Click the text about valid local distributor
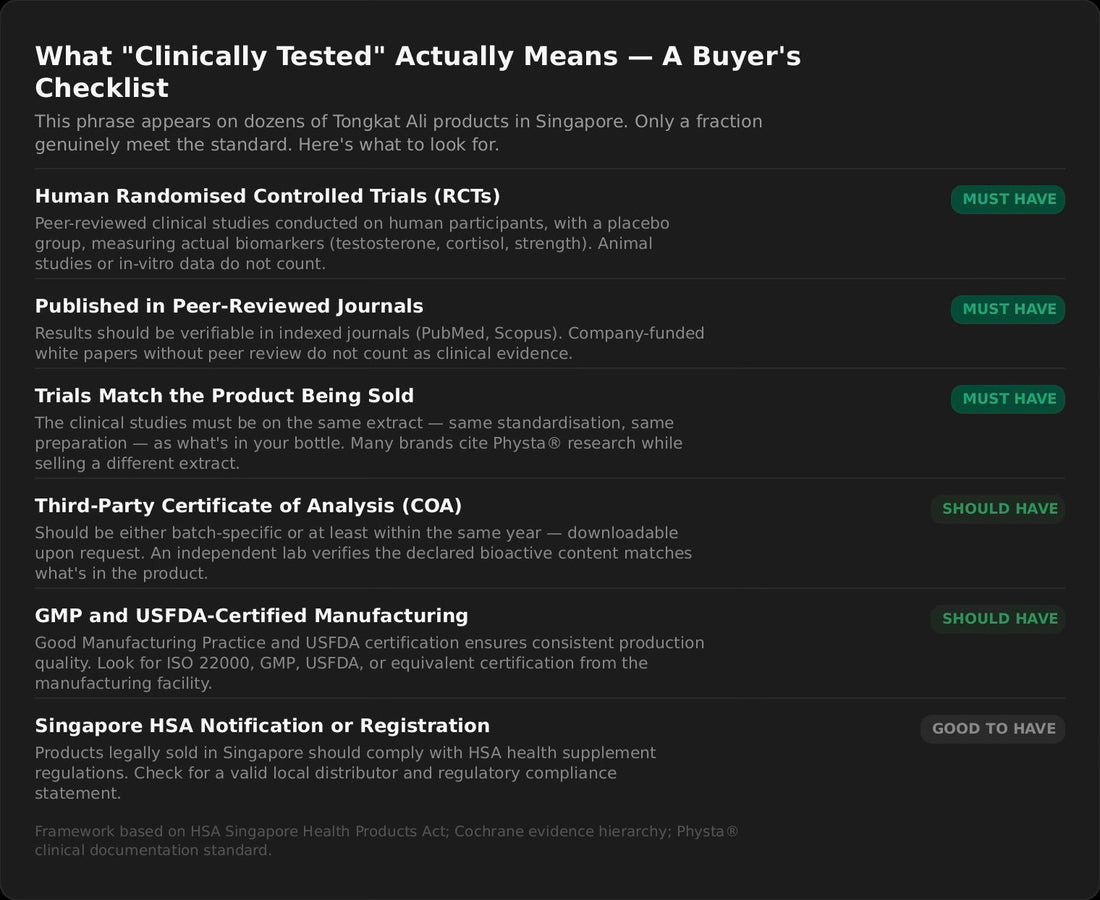Screen dimensions: 1100x900 point(345,773)
